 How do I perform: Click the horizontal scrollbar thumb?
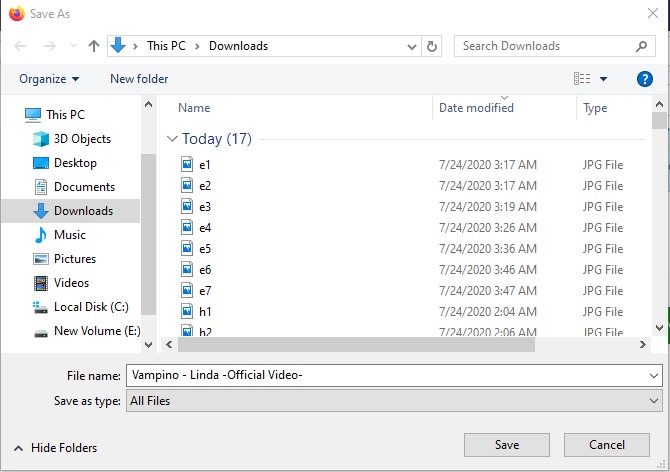(356, 344)
